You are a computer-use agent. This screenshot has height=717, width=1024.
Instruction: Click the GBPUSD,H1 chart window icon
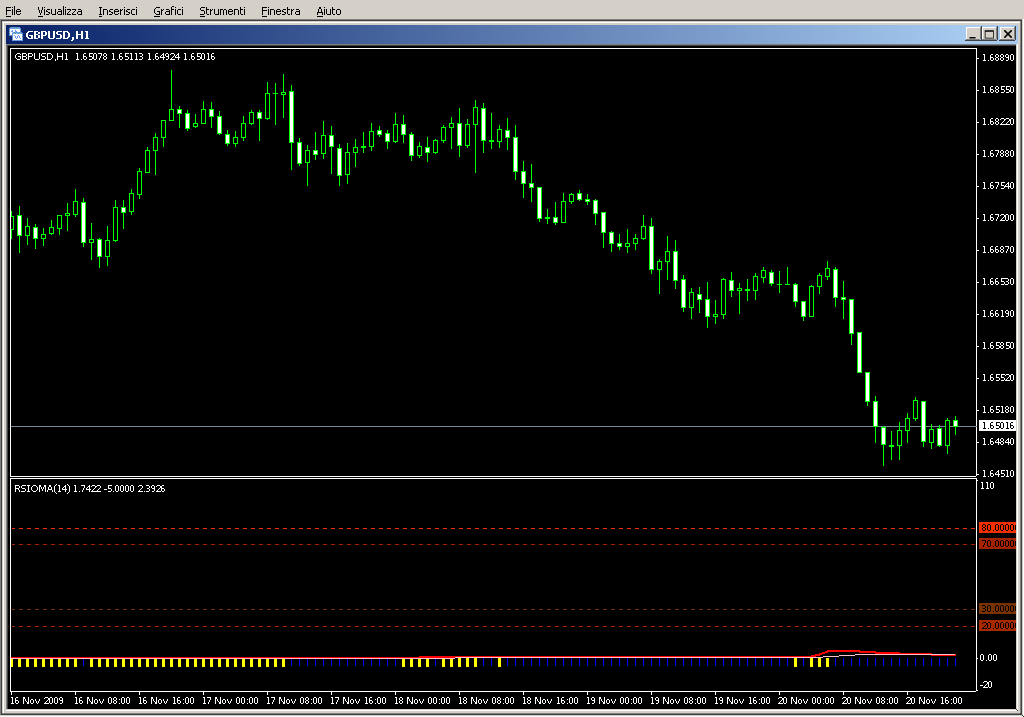tap(16, 34)
